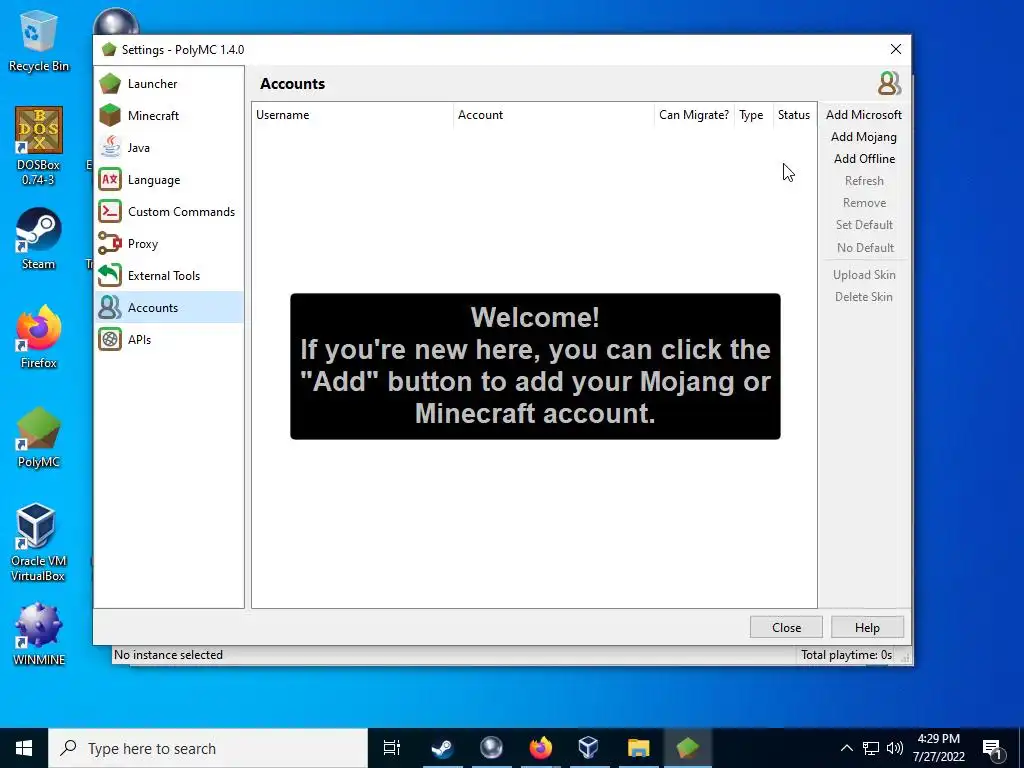This screenshot has height=768, width=1024.
Task: Select the APIs settings page
Action: [x=169, y=340]
